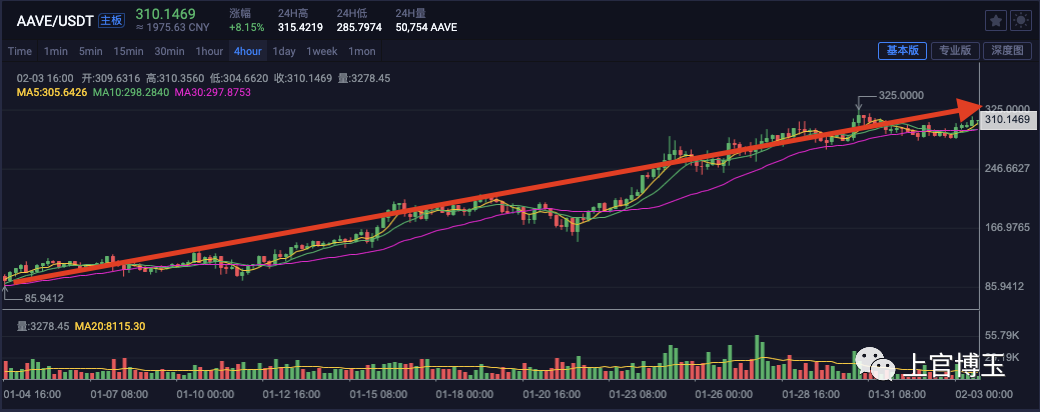Click the 85.9412 low price marker
Image resolution: width=1040 pixels, height=412 pixels.
[x=44, y=299]
